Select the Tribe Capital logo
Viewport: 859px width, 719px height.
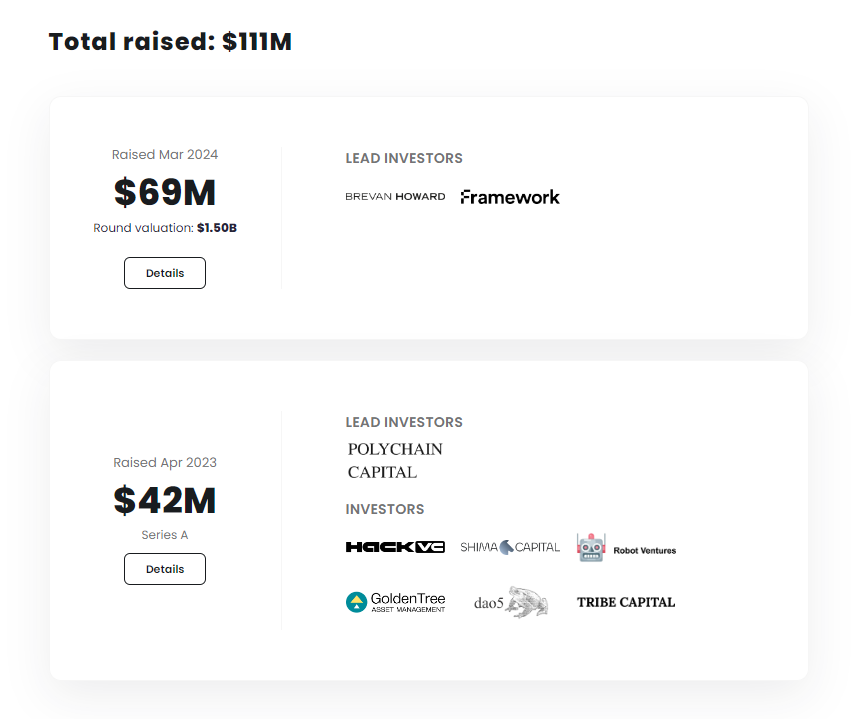click(626, 602)
